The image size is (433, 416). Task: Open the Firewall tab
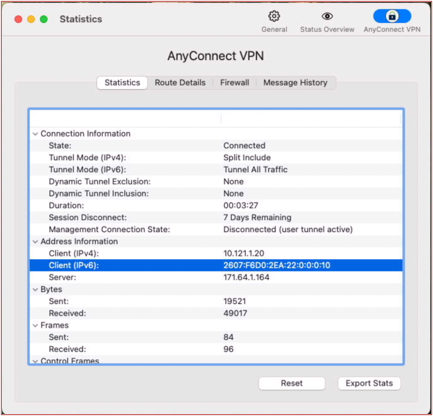point(235,83)
